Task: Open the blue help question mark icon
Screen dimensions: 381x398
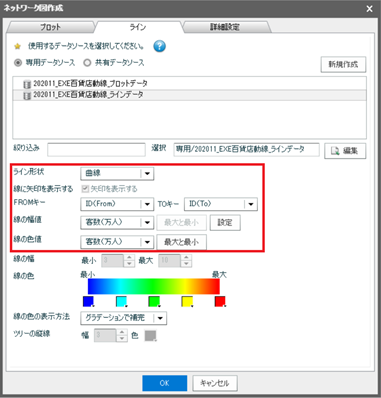Action: coord(159,46)
